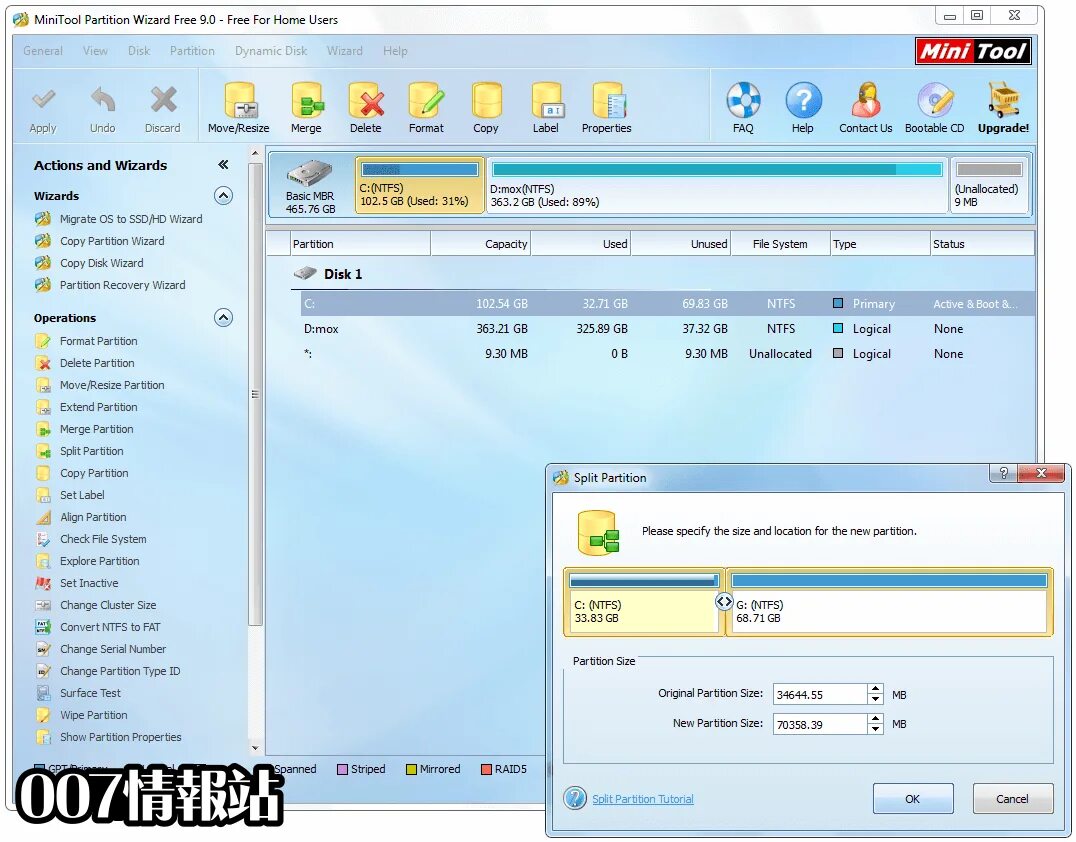Viewport: 1076px width, 842px height.
Task: Choose Set Label operation
Action: tap(82, 495)
